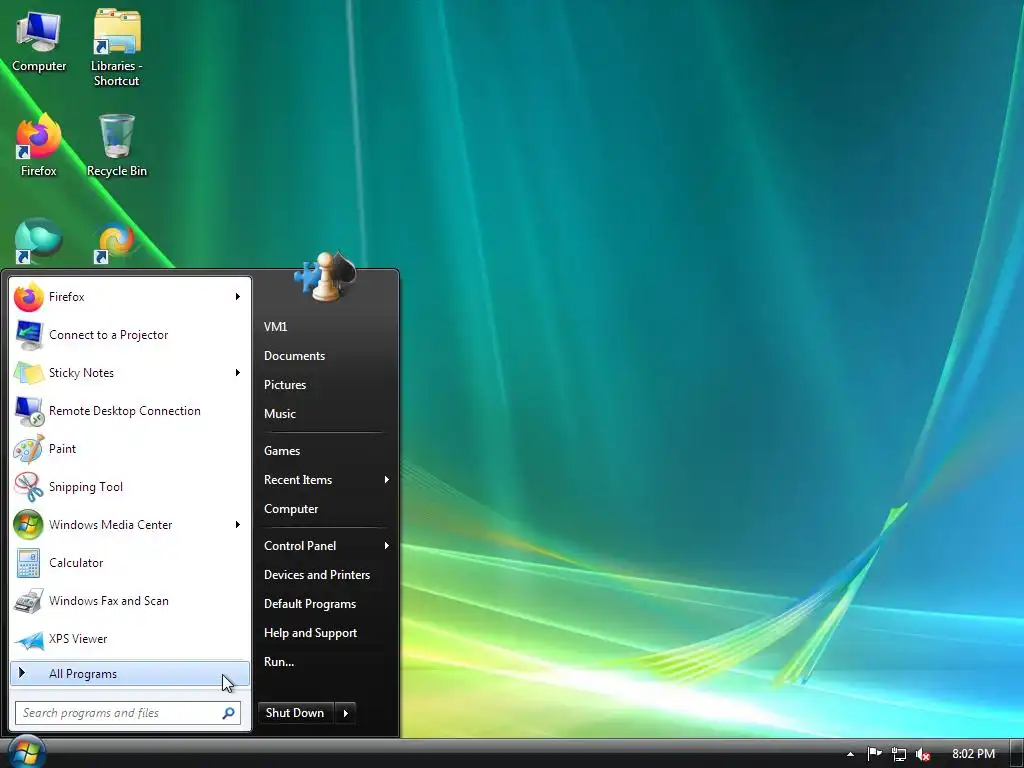Select the colorful swirl shortcut under Recycle Bin

(x=116, y=242)
